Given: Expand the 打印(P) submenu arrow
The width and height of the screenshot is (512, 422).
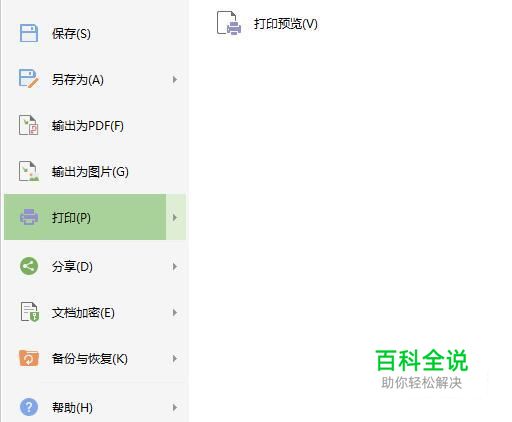Looking at the screenshot, I should (175, 217).
